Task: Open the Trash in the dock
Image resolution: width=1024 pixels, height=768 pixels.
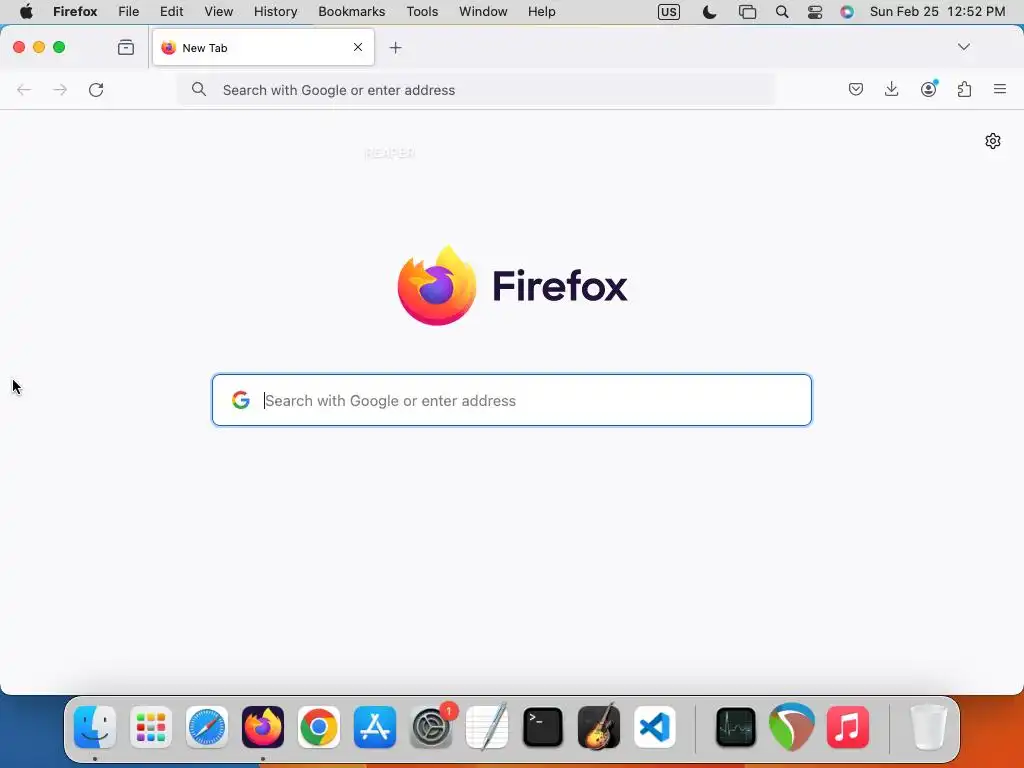Action: [x=928, y=727]
